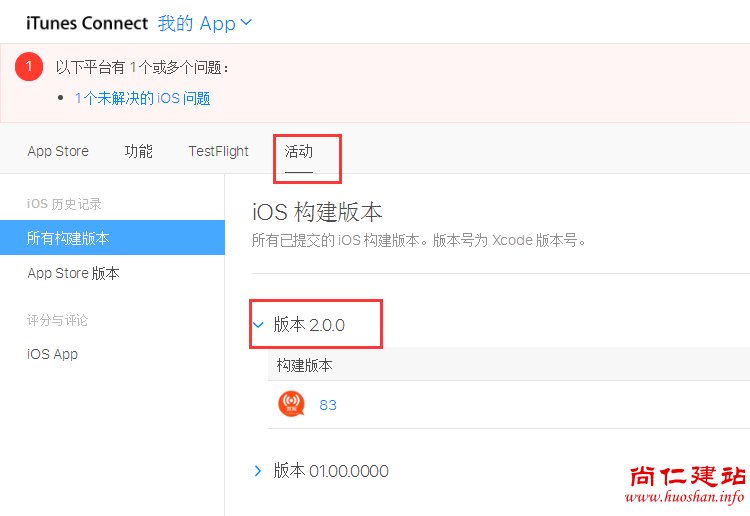
Task: Click the iOS 历史记录 sidebar heading
Action: click(64, 204)
